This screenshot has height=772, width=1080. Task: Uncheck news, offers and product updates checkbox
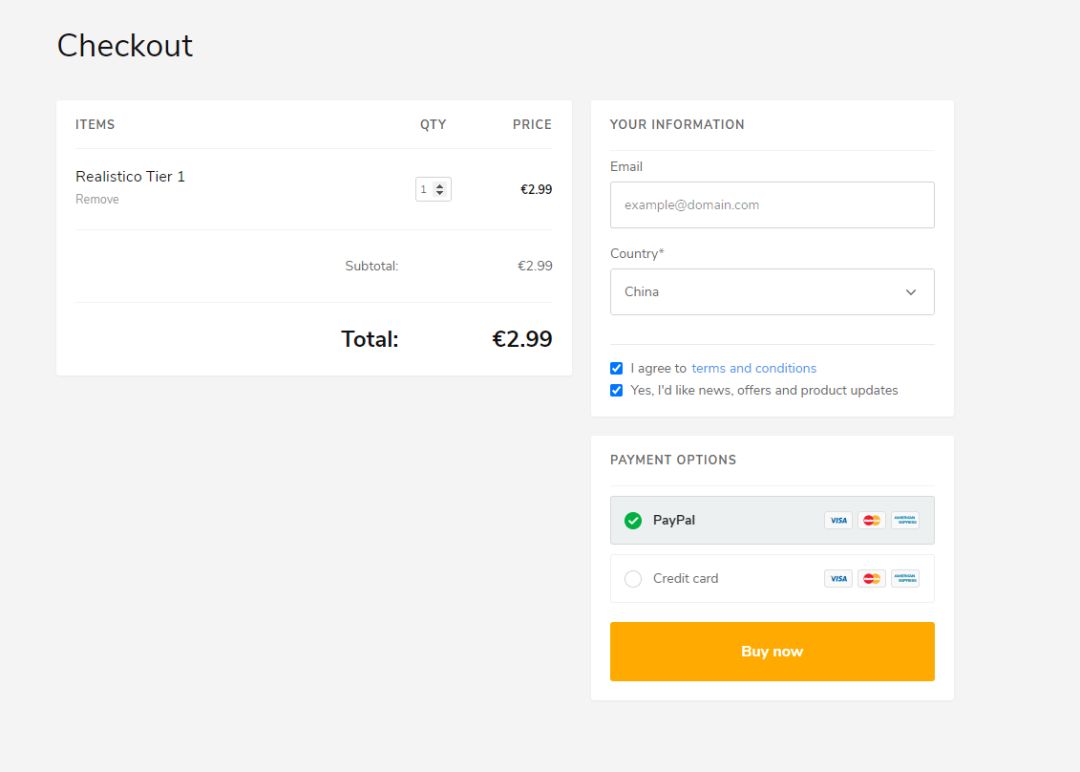point(616,390)
